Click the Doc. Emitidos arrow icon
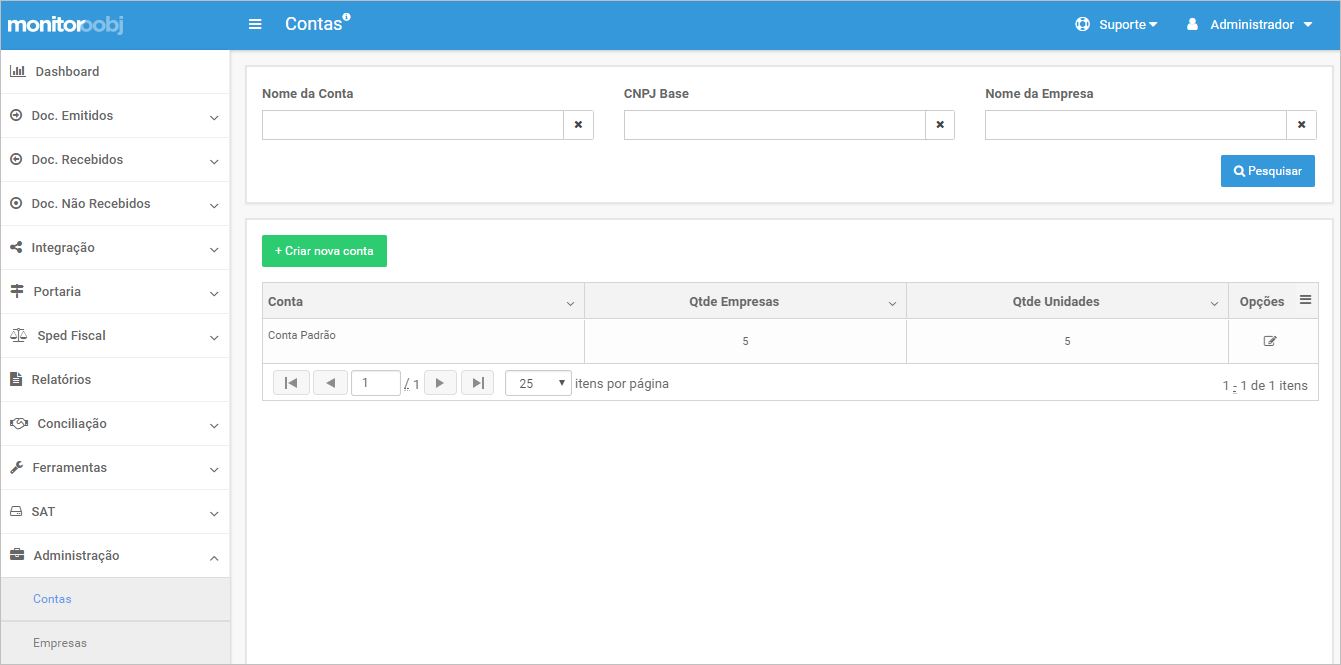Image resolution: width=1341 pixels, height=665 pixels. point(16,115)
